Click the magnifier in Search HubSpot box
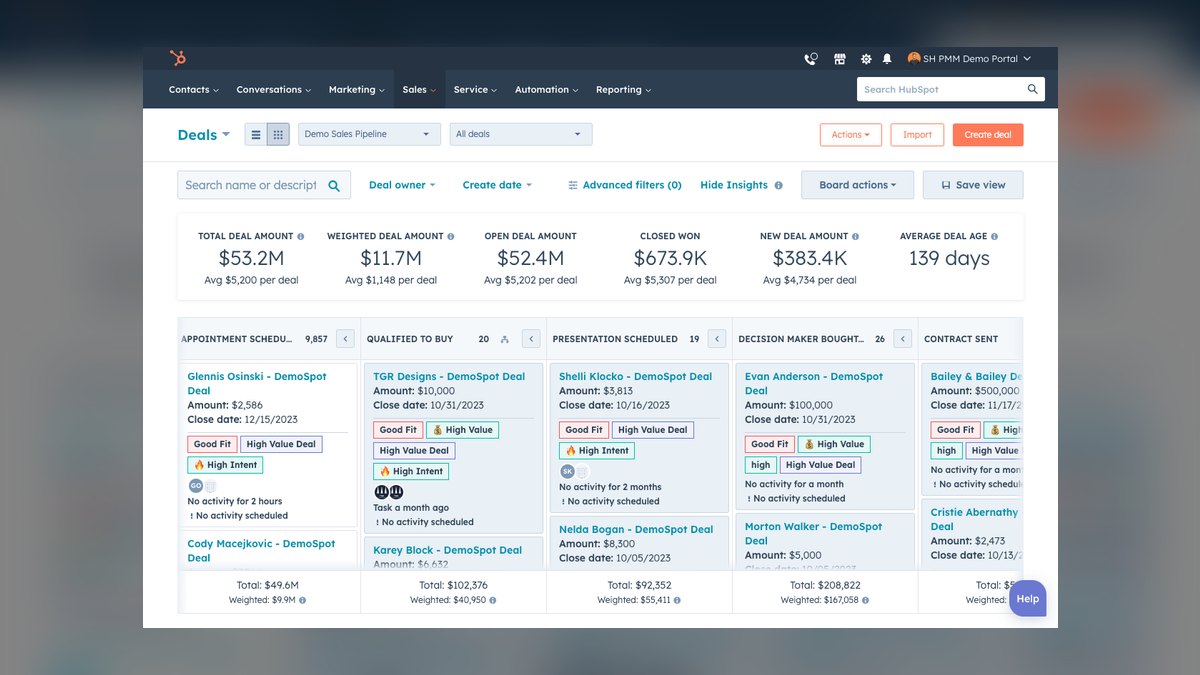 coord(1033,89)
